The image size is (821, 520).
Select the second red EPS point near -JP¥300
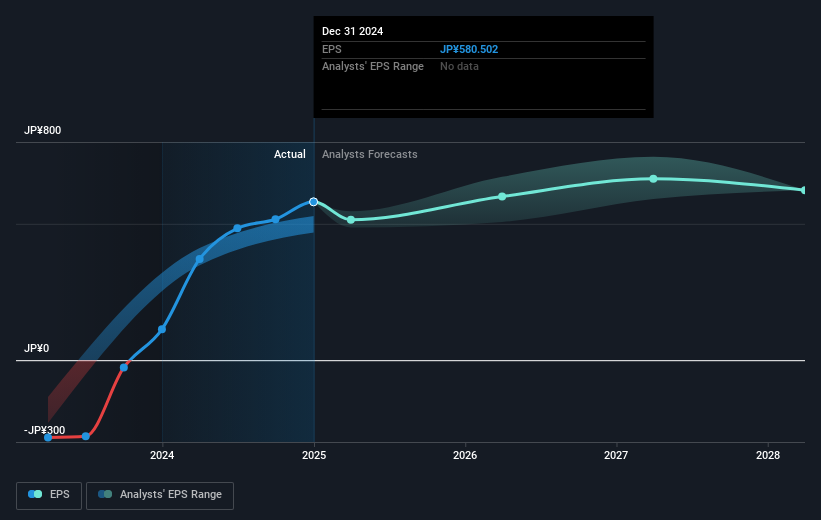click(x=86, y=436)
